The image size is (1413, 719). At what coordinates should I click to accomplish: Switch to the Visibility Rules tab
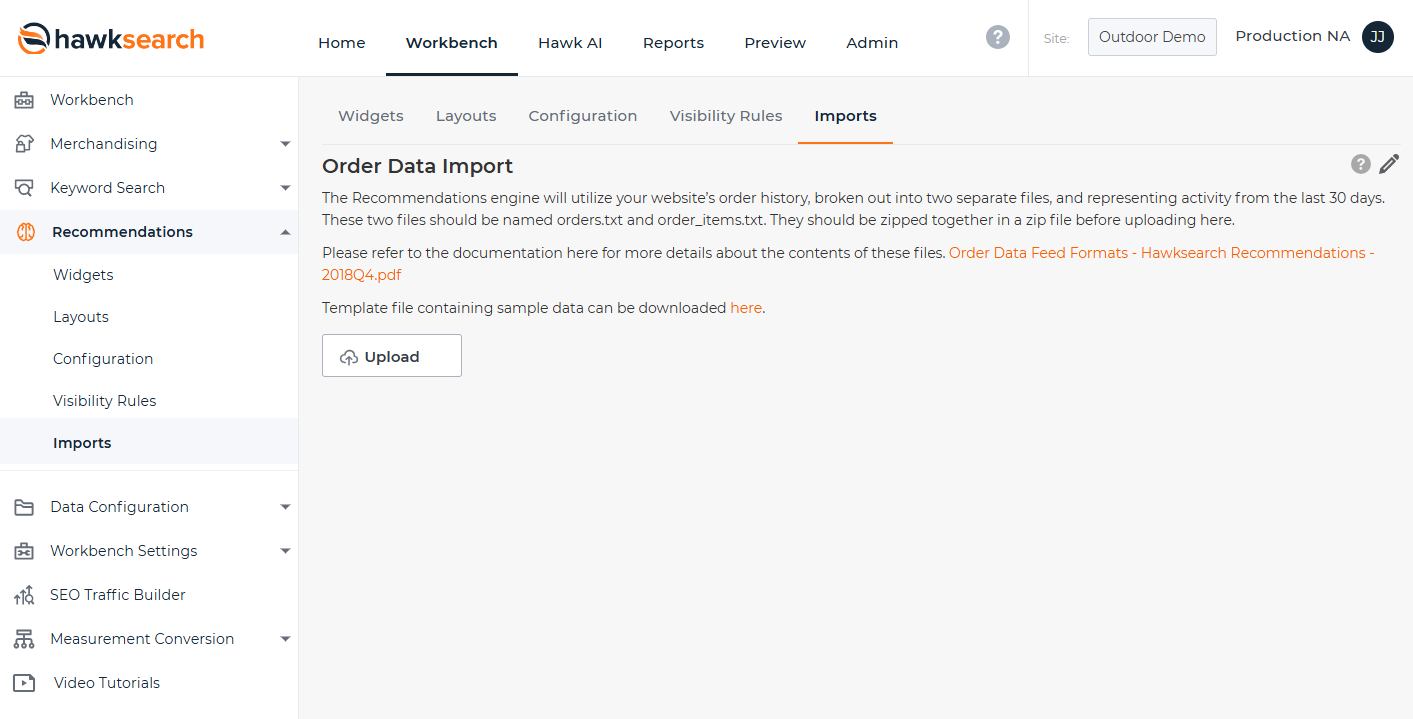726,116
